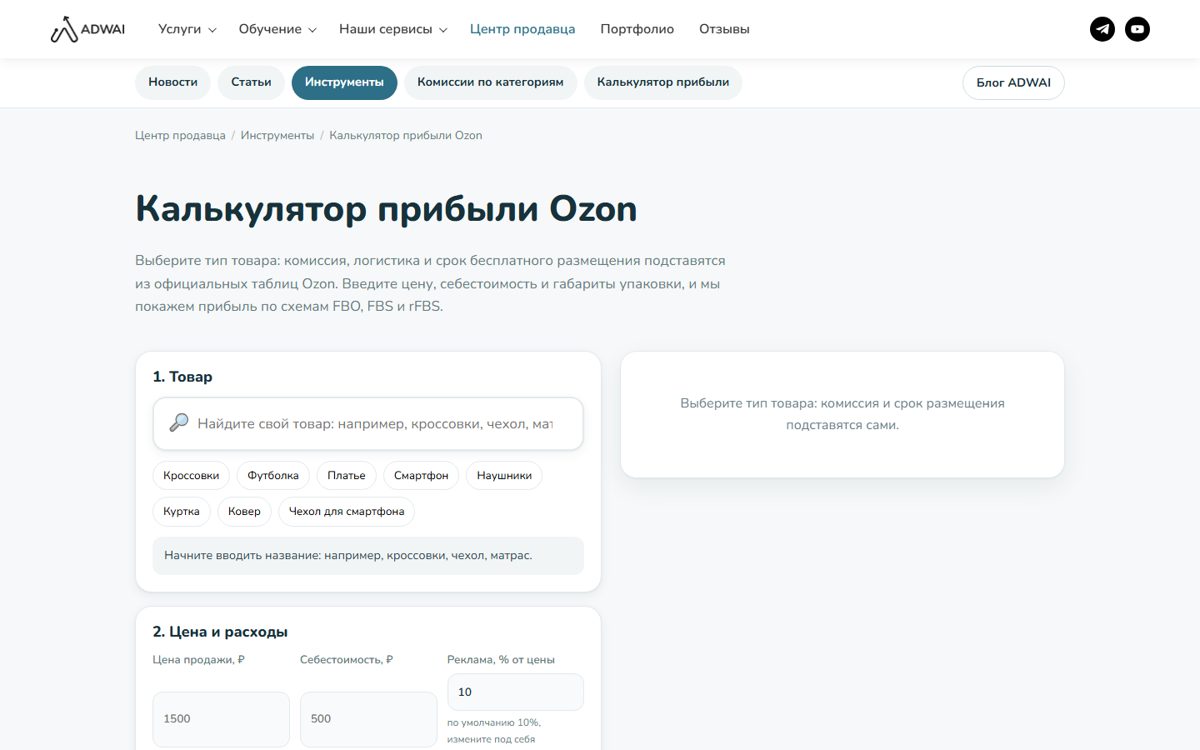Switch to the Статьи tab
Viewport: 1200px width, 750px height.
click(x=251, y=82)
